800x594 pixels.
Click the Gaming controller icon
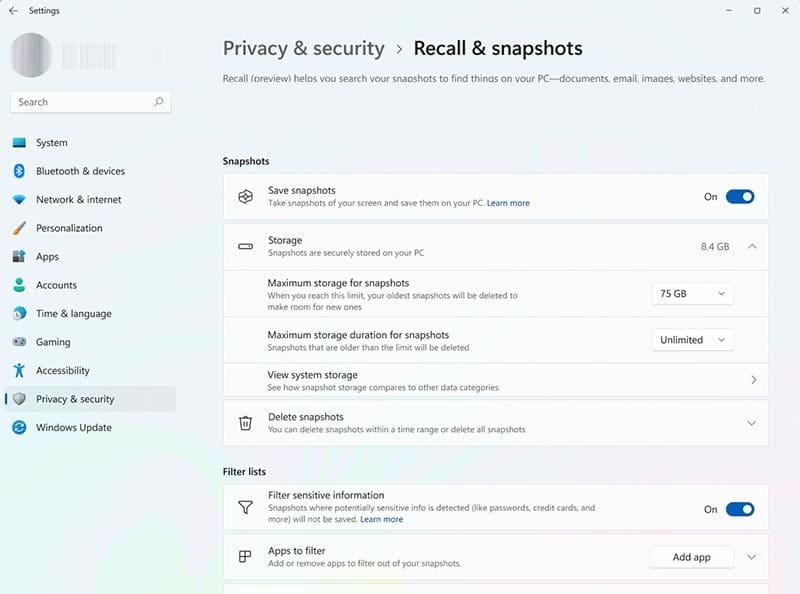pyautogui.click(x=19, y=342)
